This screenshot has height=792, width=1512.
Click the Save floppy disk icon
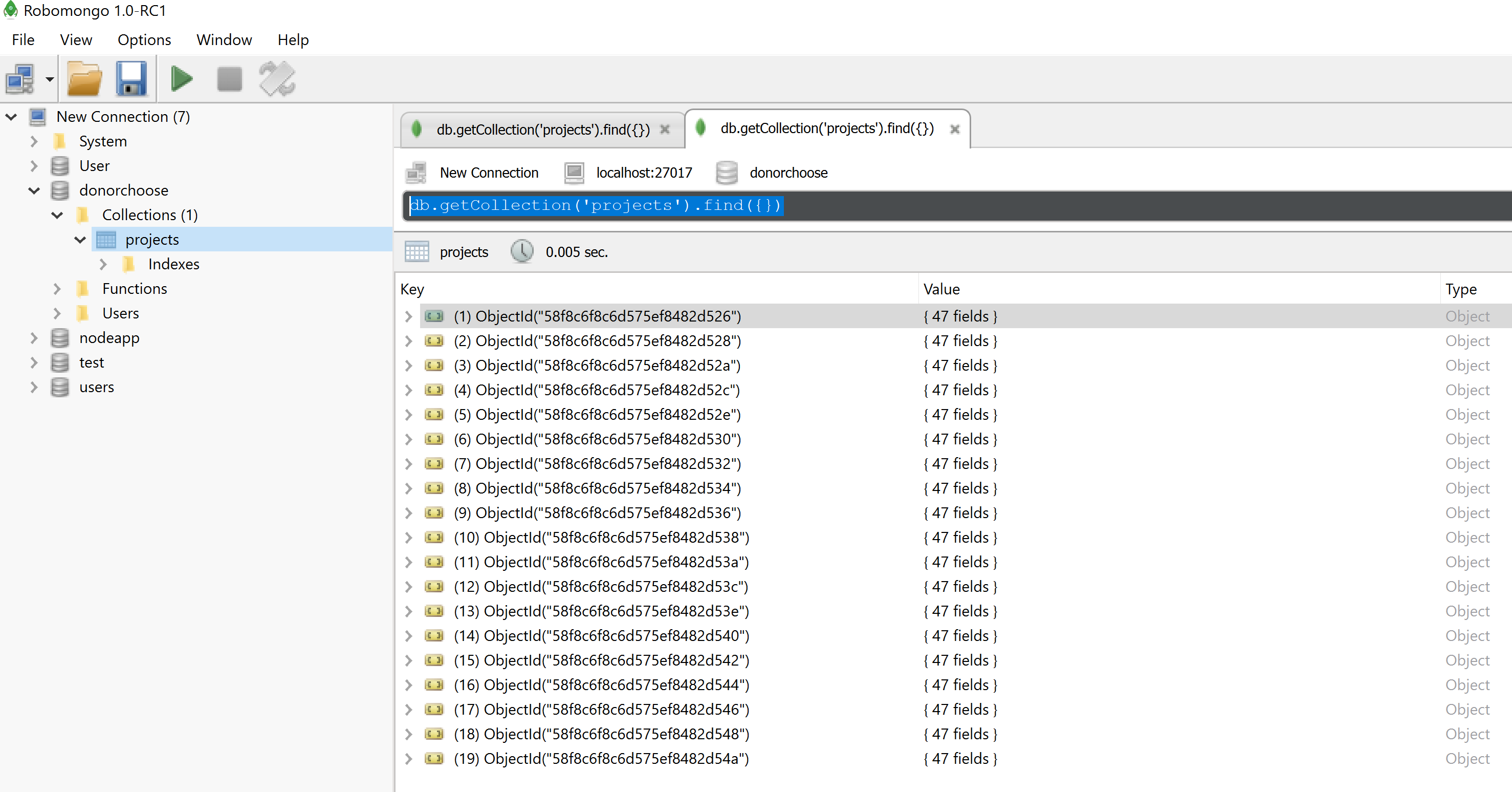(131, 79)
